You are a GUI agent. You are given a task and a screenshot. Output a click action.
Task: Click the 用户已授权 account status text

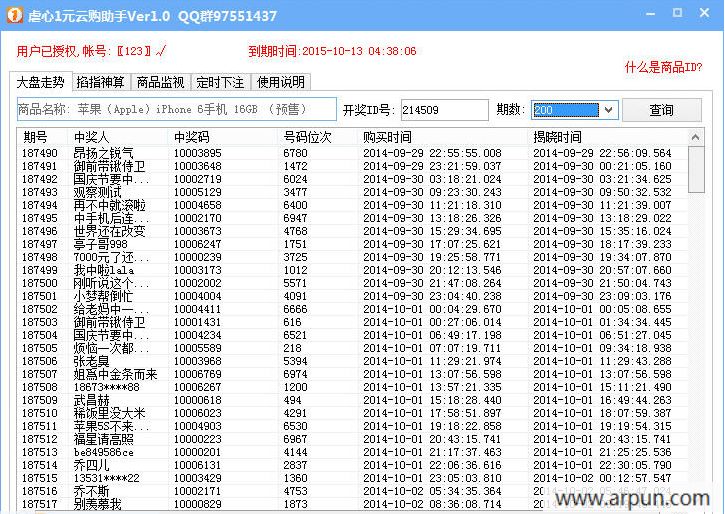pyautogui.click(x=91, y=51)
